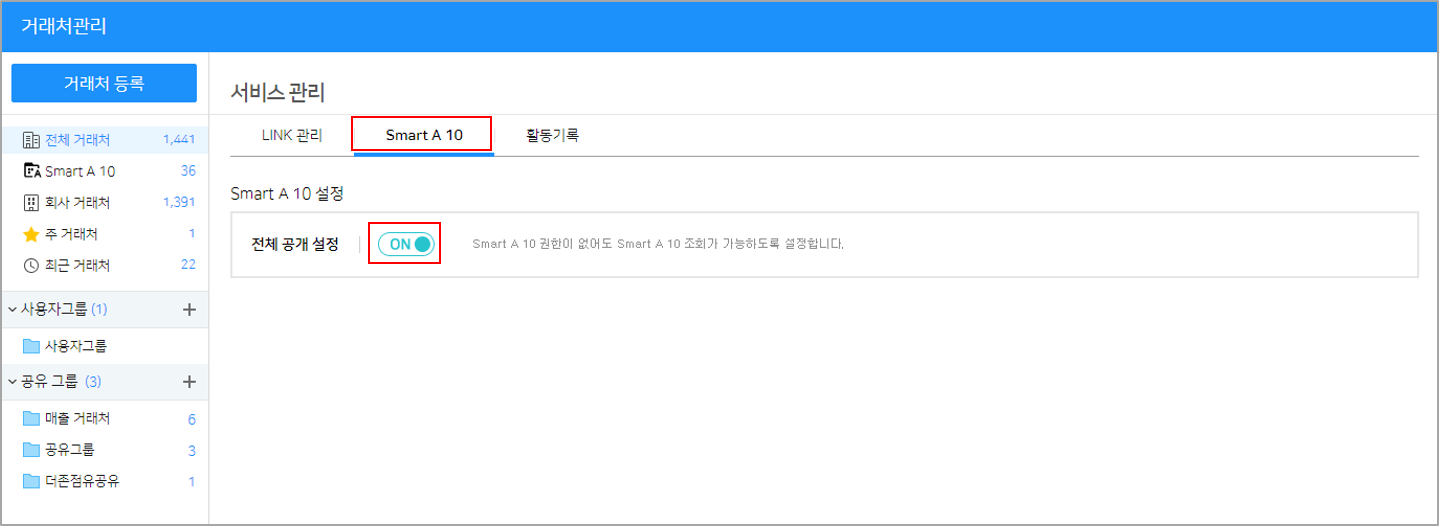Open the 활동기록 tab
This screenshot has width=1439, height=526.
tap(552, 136)
